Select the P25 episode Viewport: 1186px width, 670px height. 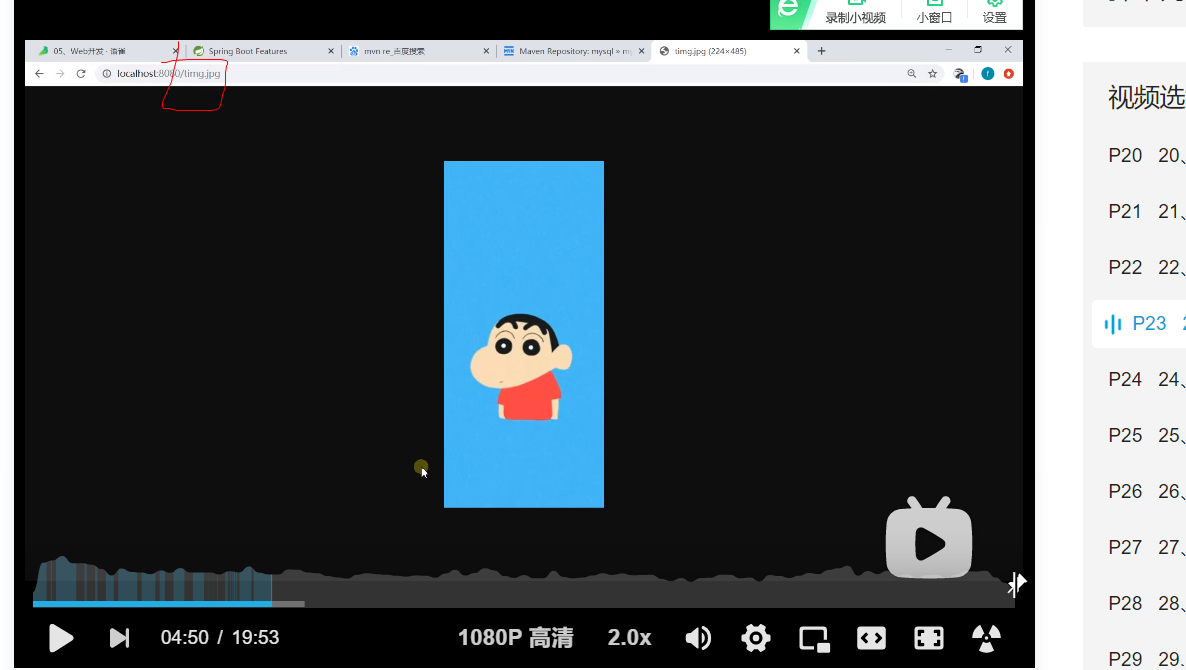click(1146, 436)
